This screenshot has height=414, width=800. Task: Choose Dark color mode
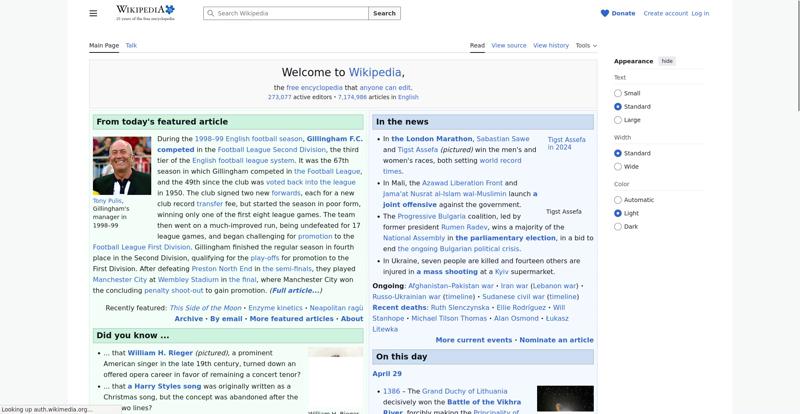(618, 227)
